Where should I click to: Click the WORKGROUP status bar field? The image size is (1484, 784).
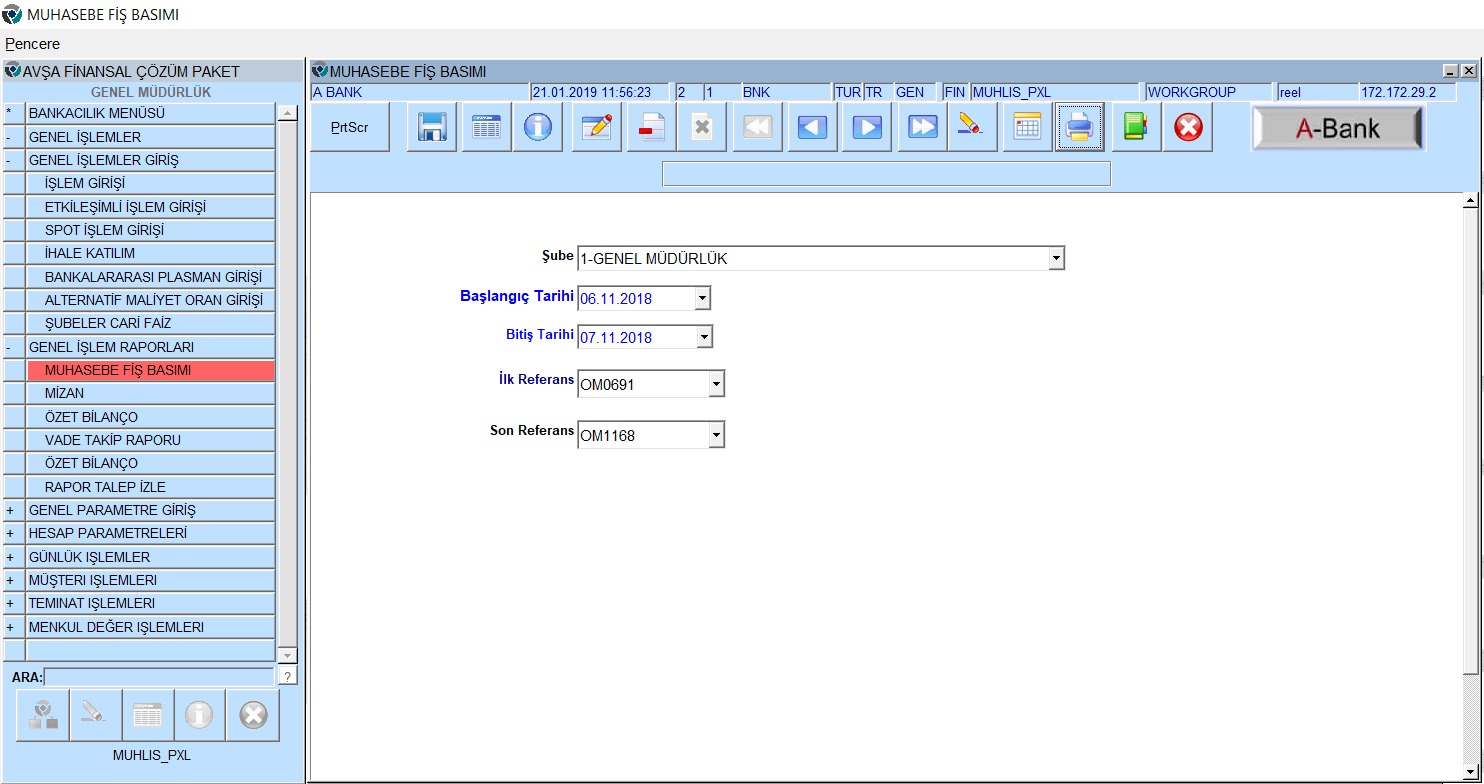click(1208, 92)
